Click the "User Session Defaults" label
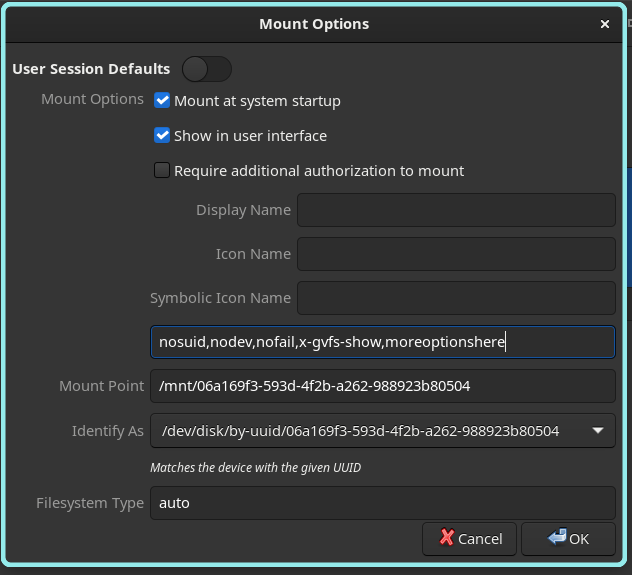The width and height of the screenshot is (632, 575). pyautogui.click(x=91, y=69)
